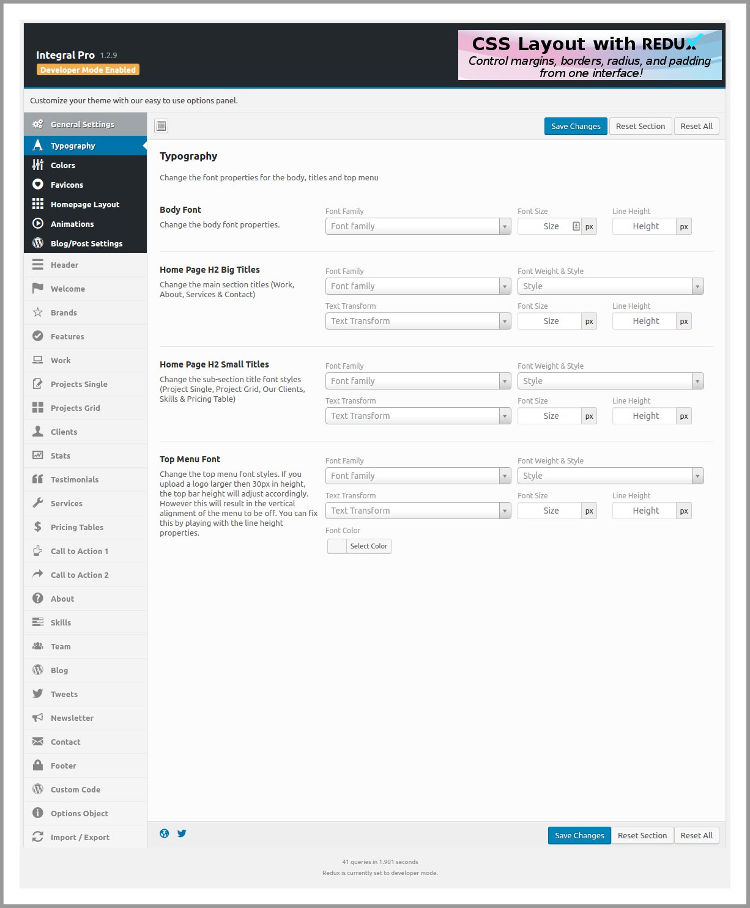Screen dimensions: 750x908
Task: Click the top Reset Section button
Action: coord(641,126)
